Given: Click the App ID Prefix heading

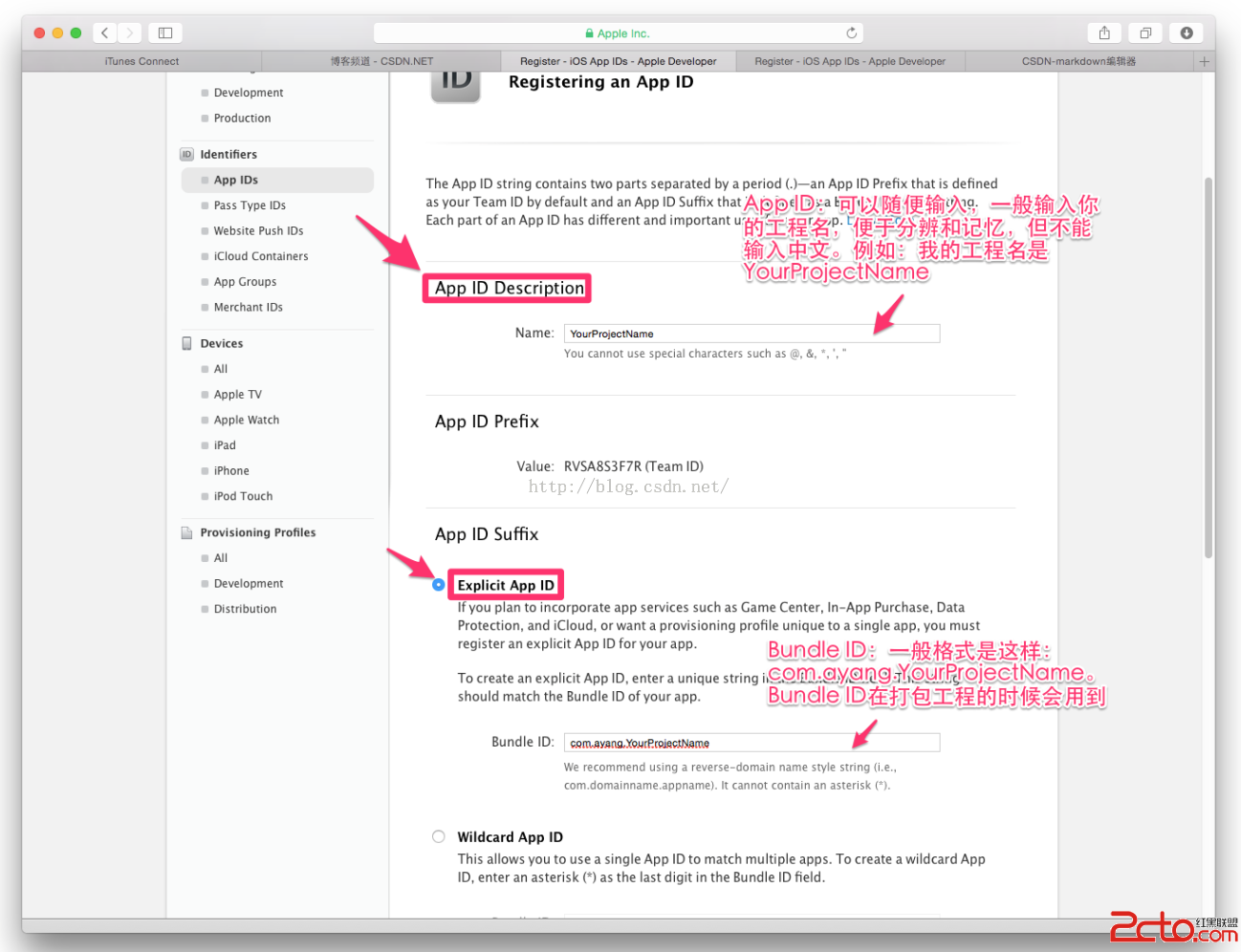Looking at the screenshot, I should 487,422.
